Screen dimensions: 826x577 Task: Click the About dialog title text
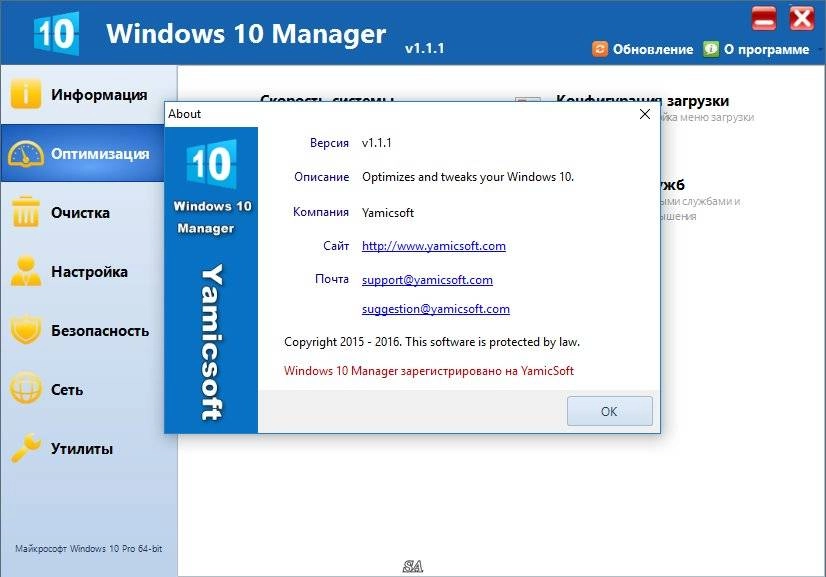pos(184,114)
